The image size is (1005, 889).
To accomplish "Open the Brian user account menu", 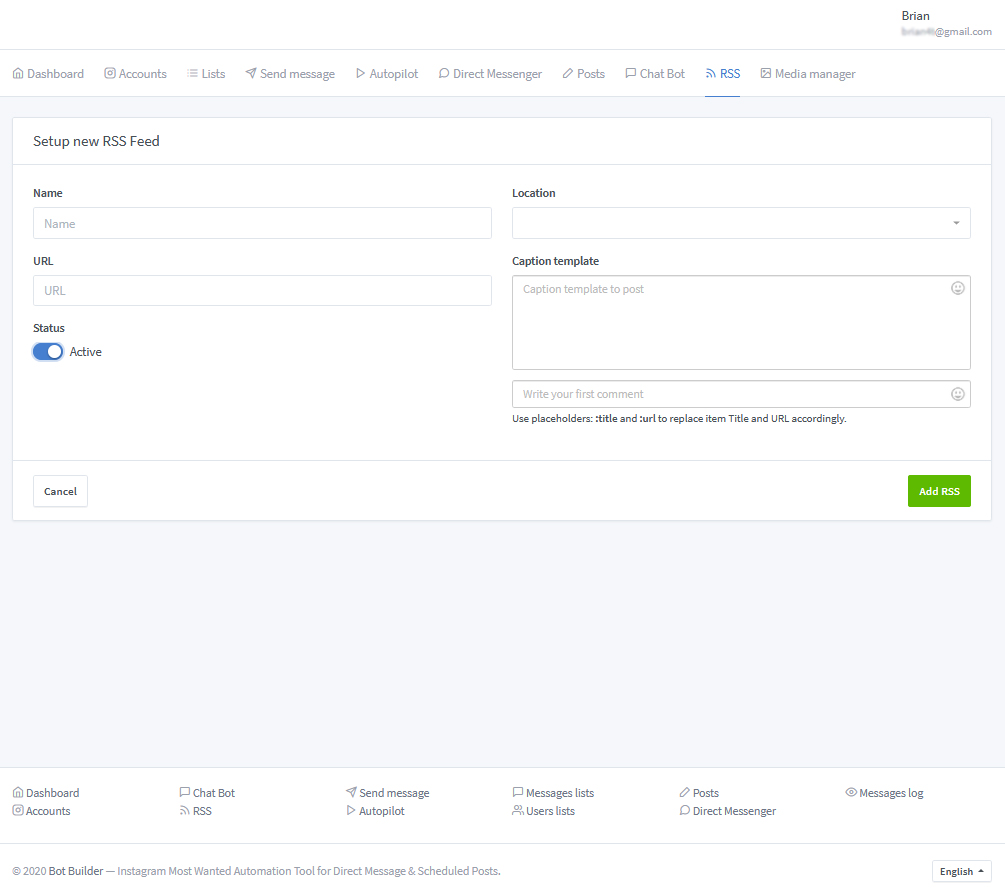I will (945, 23).
